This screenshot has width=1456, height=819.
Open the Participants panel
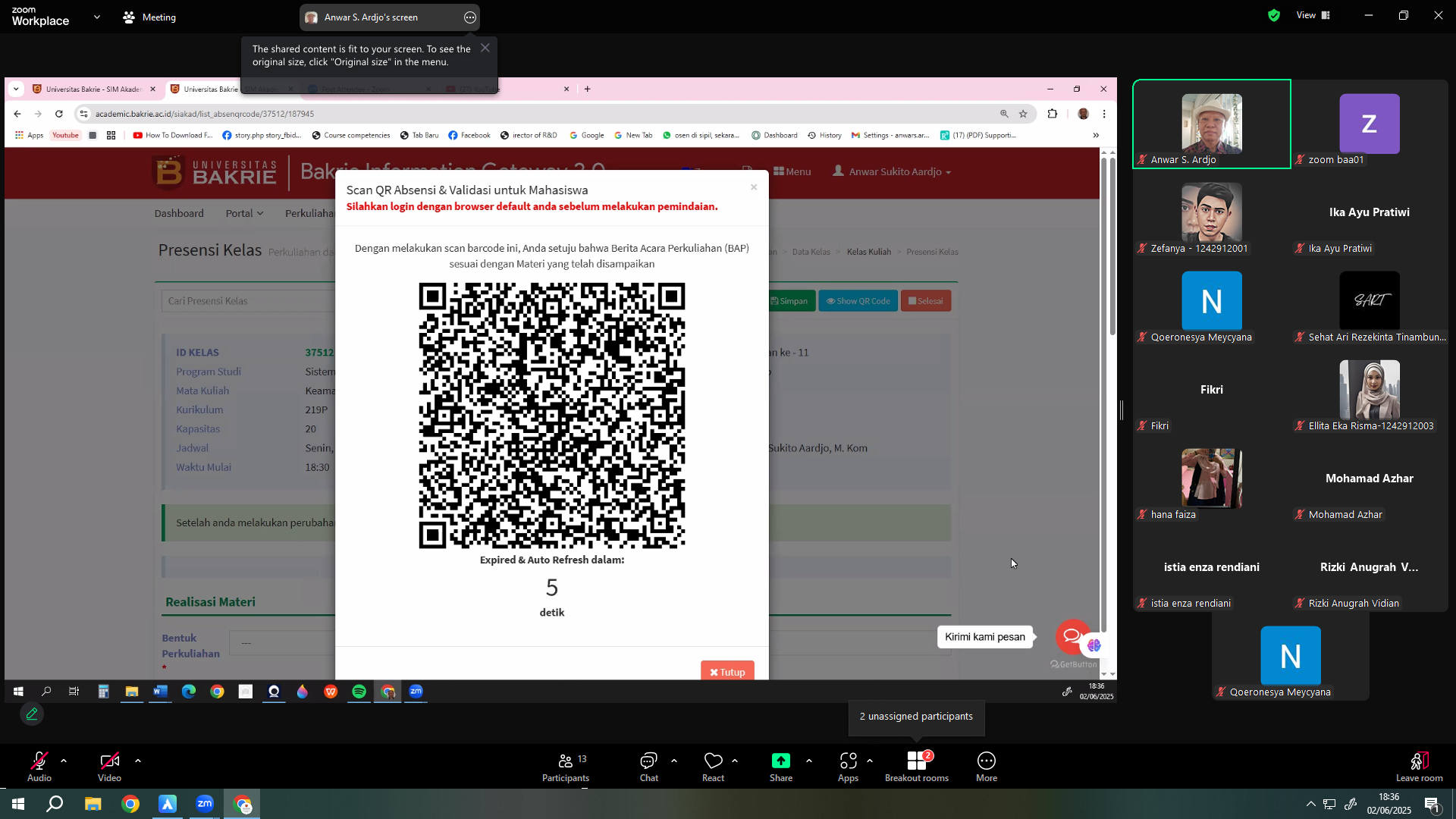tap(566, 766)
